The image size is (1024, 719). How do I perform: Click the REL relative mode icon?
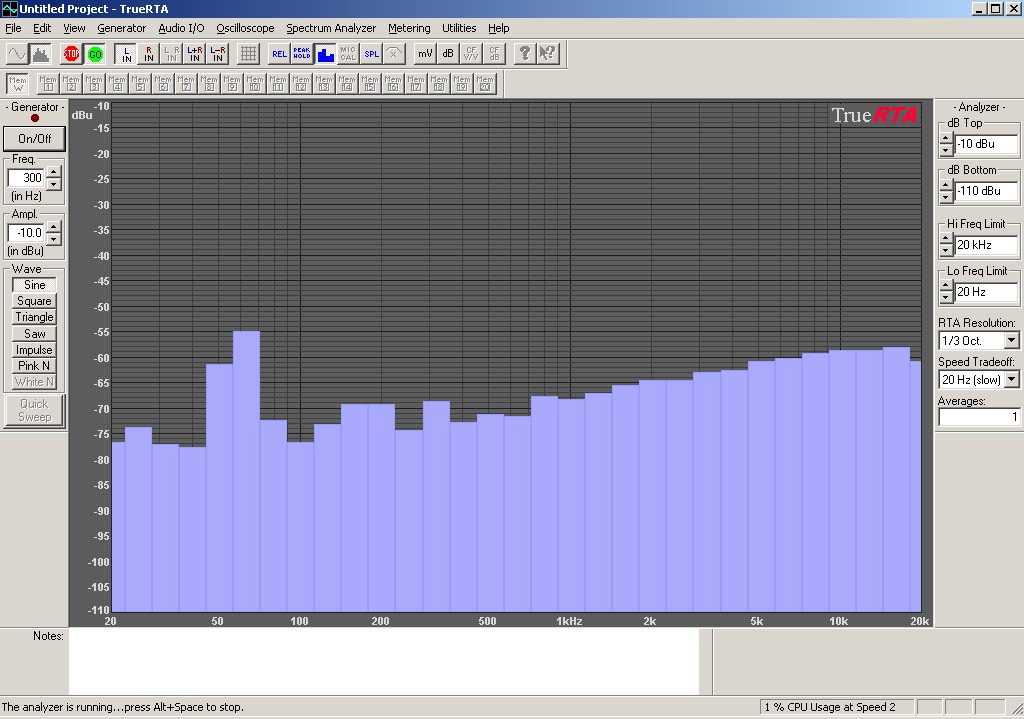pos(279,54)
